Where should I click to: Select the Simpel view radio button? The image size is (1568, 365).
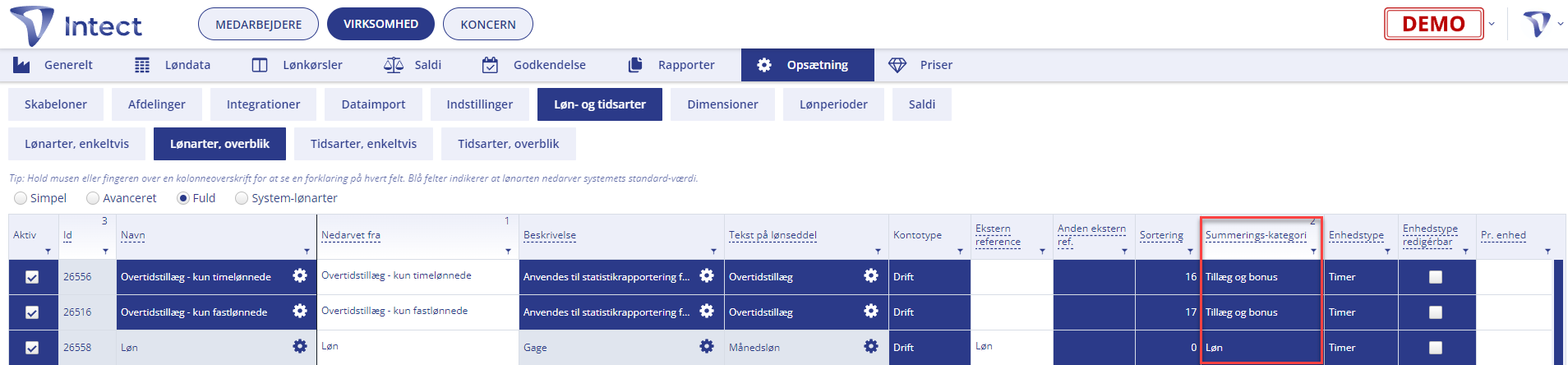click(21, 198)
